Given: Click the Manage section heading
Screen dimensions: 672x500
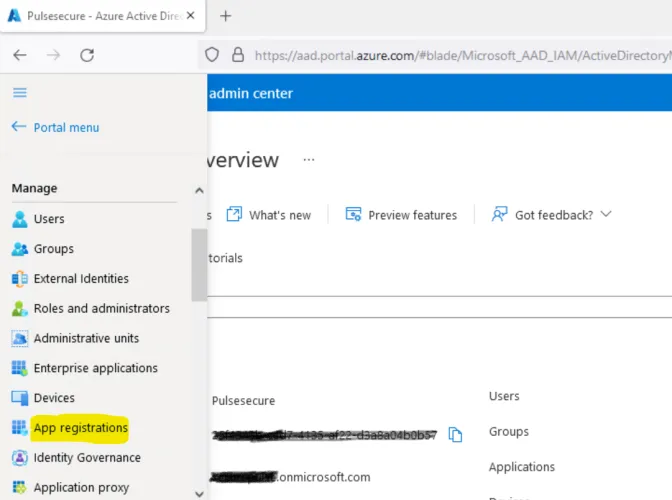Looking at the screenshot, I should click(x=35, y=188).
